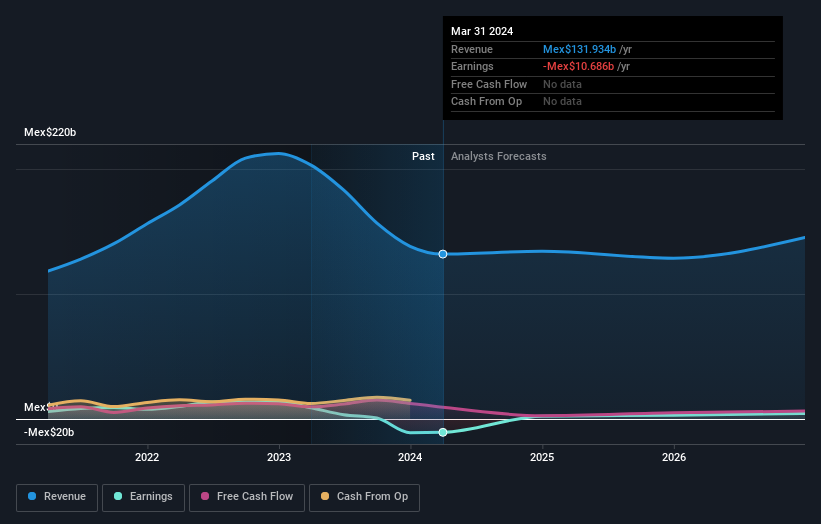The height and width of the screenshot is (524, 821).
Task: Click the 2025 x-axis label
Action: click(542, 458)
